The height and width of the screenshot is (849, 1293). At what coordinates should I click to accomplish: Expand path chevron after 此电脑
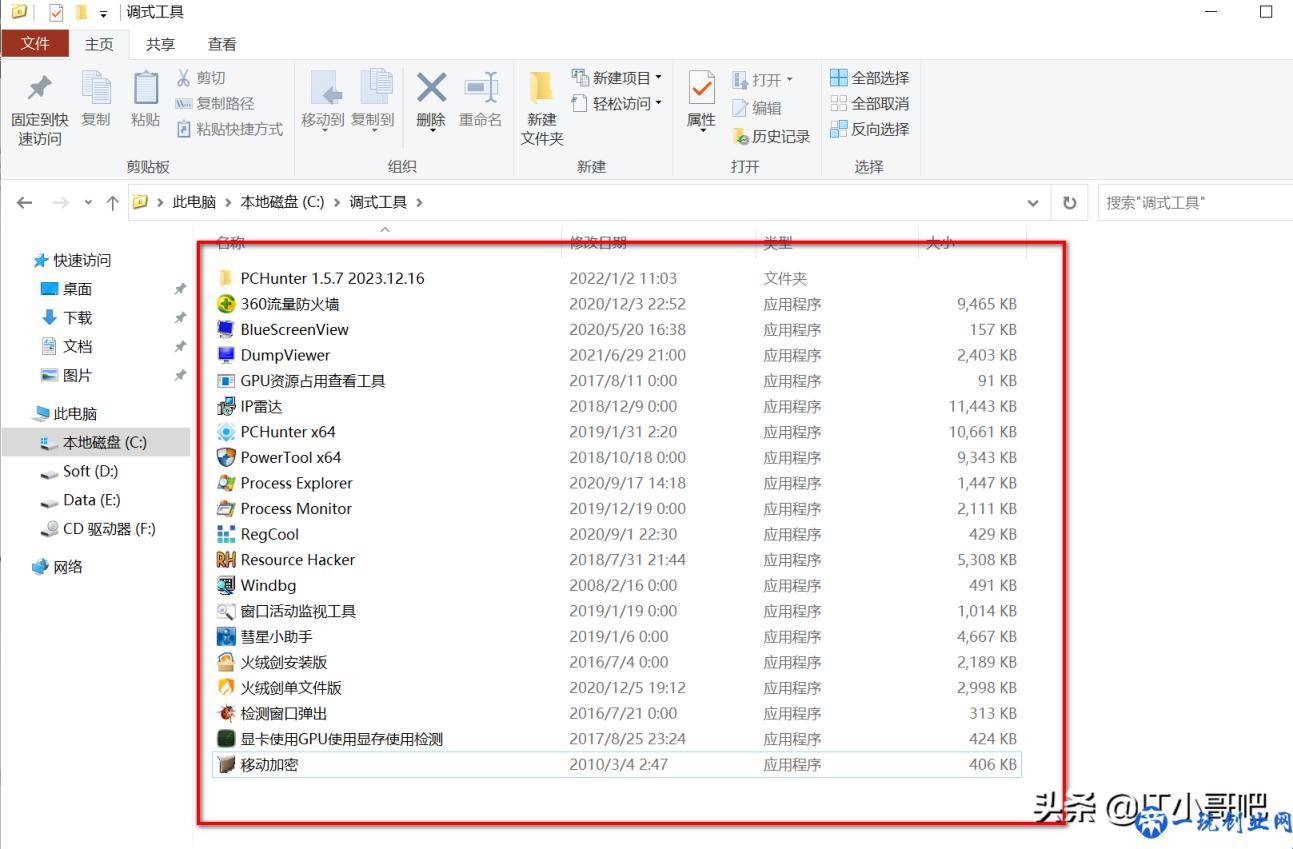point(227,202)
